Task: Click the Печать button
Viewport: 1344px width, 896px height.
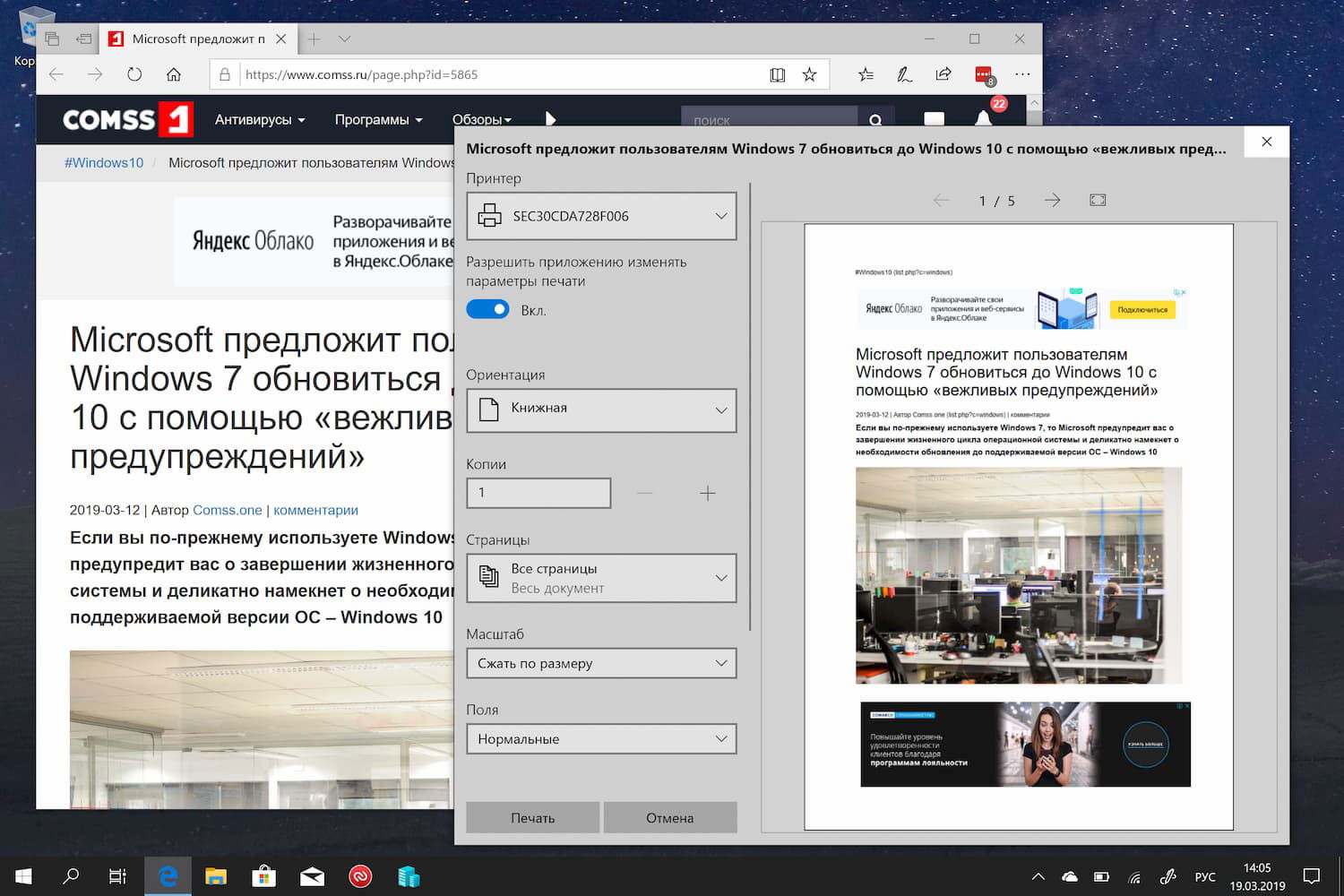Action: coord(532,817)
